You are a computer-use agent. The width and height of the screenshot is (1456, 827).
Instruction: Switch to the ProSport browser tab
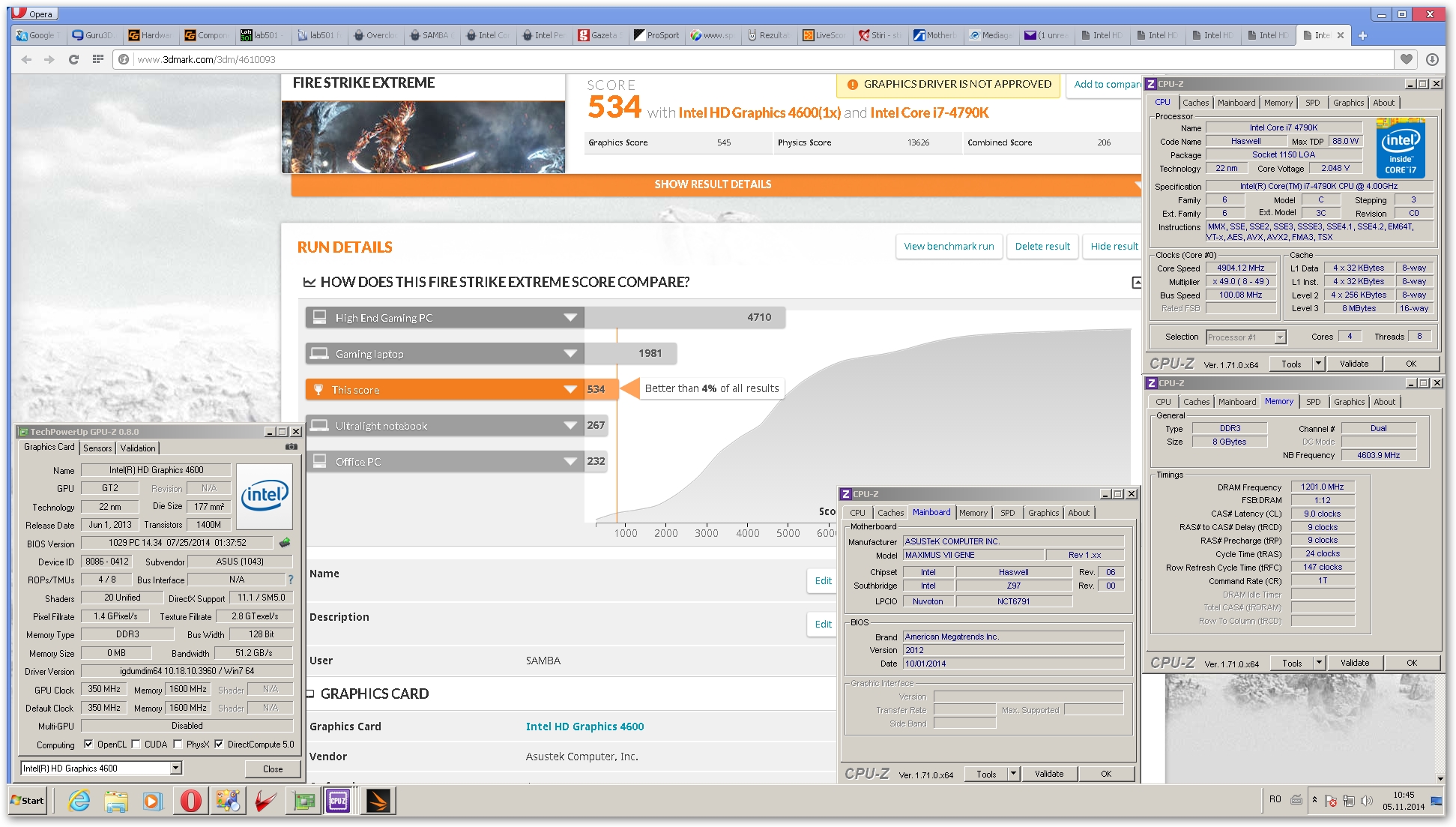click(656, 35)
